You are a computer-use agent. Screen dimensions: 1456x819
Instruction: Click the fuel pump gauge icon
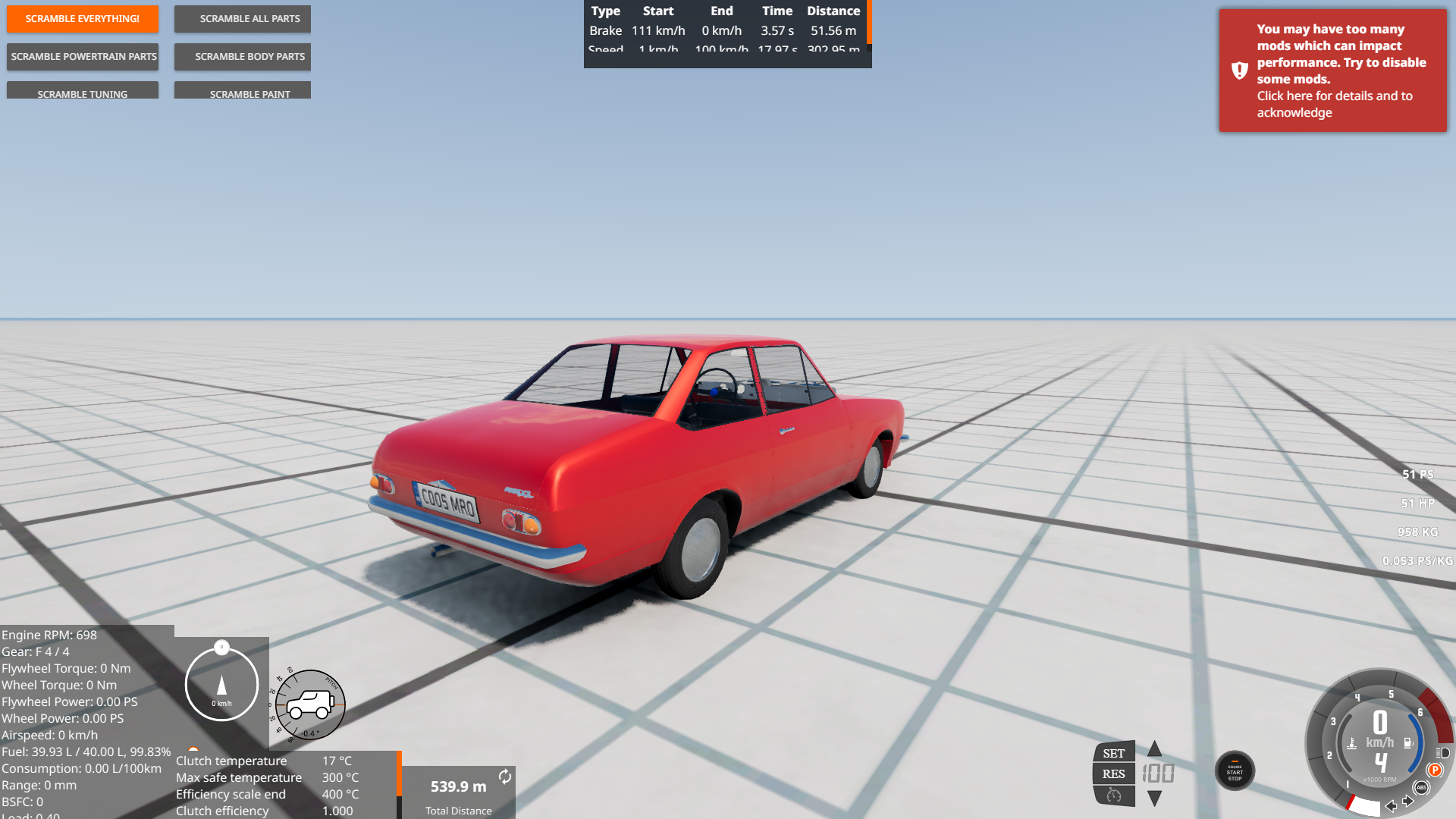1408,743
